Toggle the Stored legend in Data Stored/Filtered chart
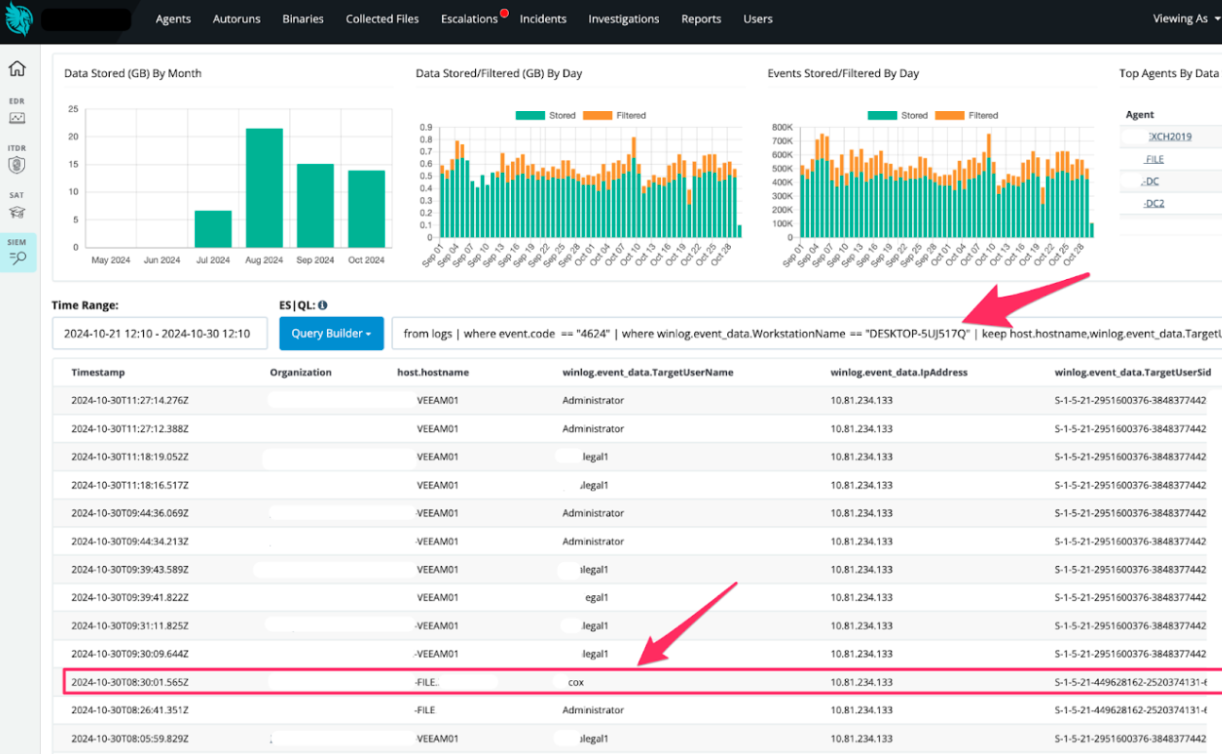 [546, 115]
